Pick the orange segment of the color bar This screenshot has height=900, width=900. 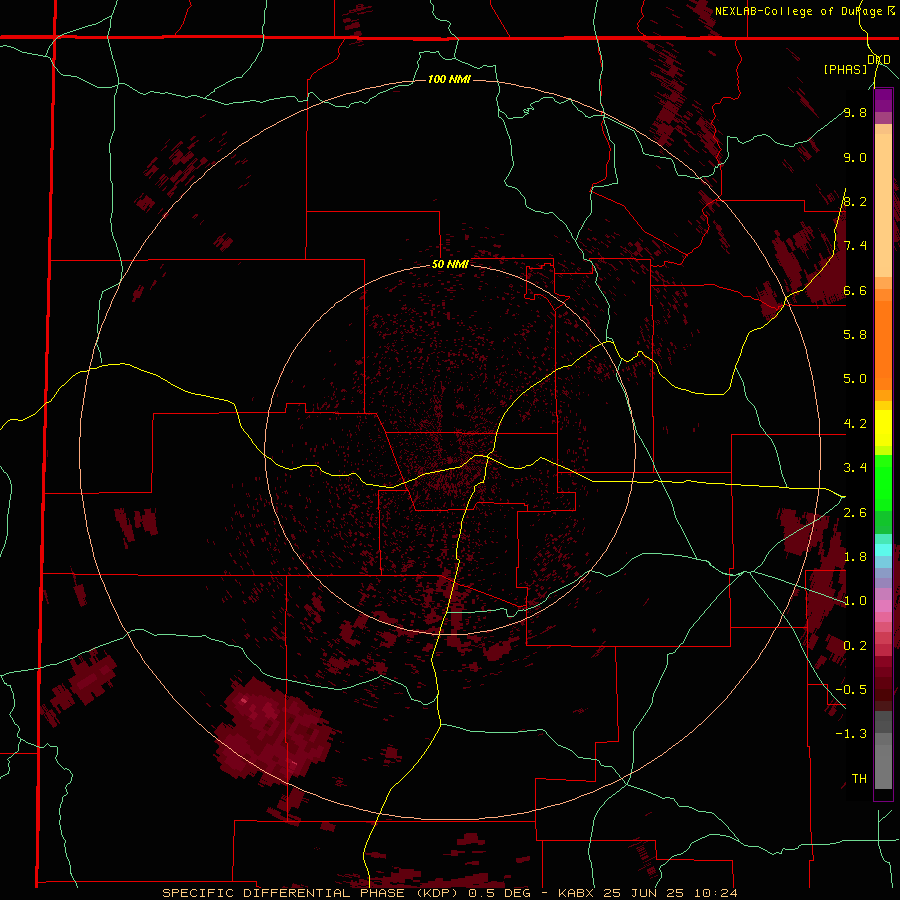pos(883,344)
